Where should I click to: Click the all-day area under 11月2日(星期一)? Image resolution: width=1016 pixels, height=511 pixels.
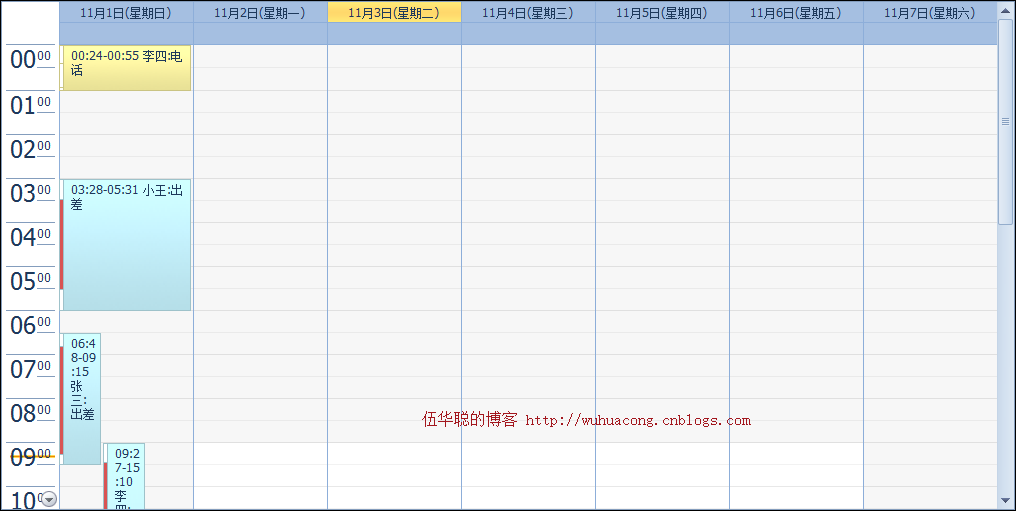pyautogui.click(x=260, y=34)
